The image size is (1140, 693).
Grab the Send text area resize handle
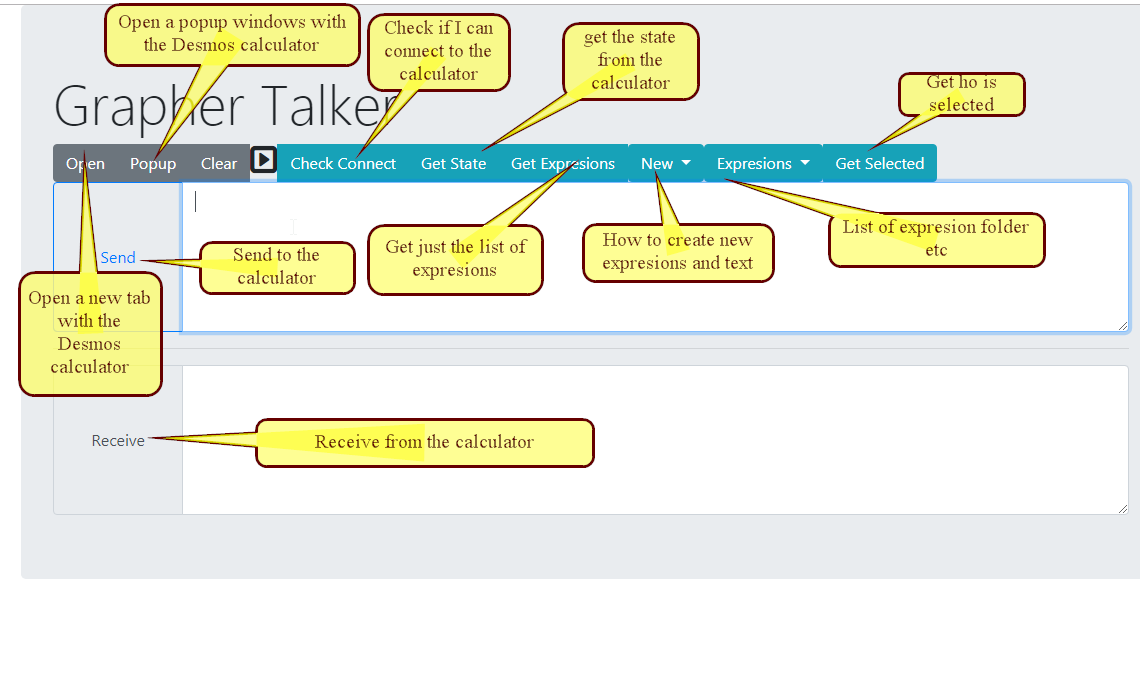1123,326
